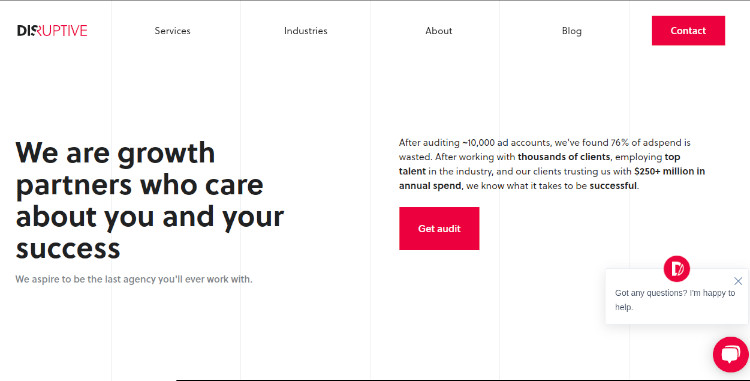Viewport: 750px width, 381px height.
Task: Go to the About page
Action: coord(439,31)
